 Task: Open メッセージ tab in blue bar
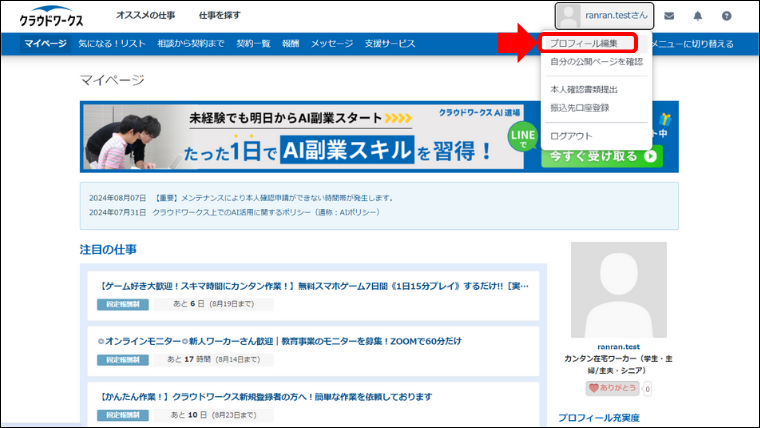[332, 44]
